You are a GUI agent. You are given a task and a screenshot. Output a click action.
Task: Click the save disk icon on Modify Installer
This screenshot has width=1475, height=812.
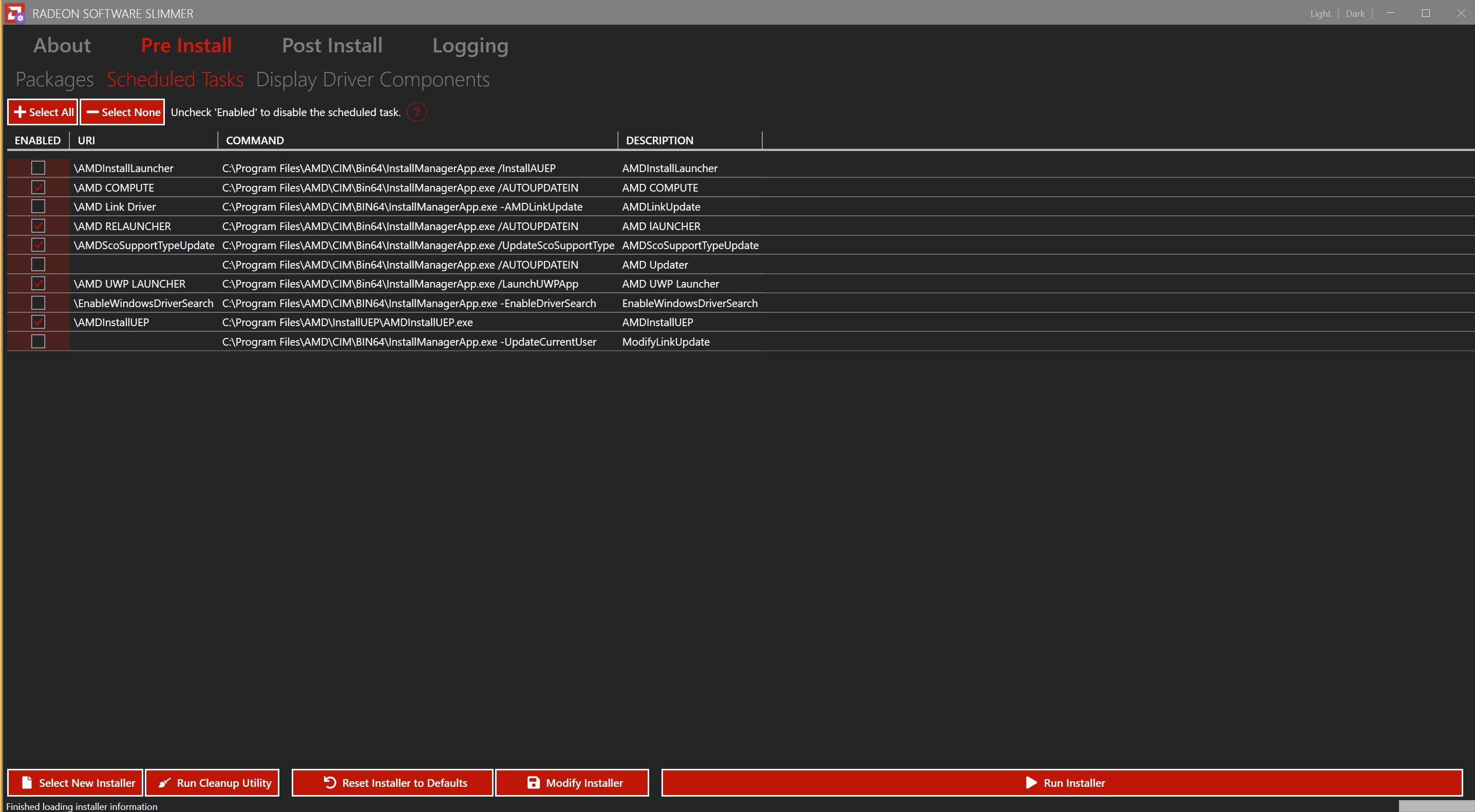pos(533,782)
